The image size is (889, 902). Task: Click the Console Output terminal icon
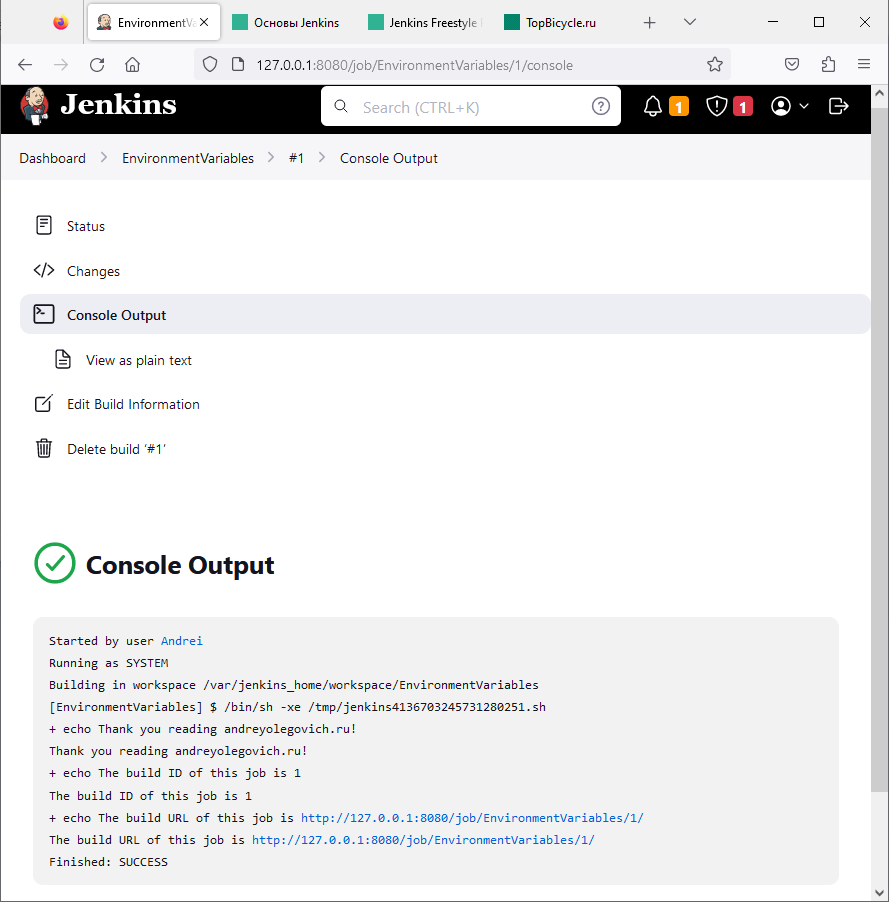point(44,314)
